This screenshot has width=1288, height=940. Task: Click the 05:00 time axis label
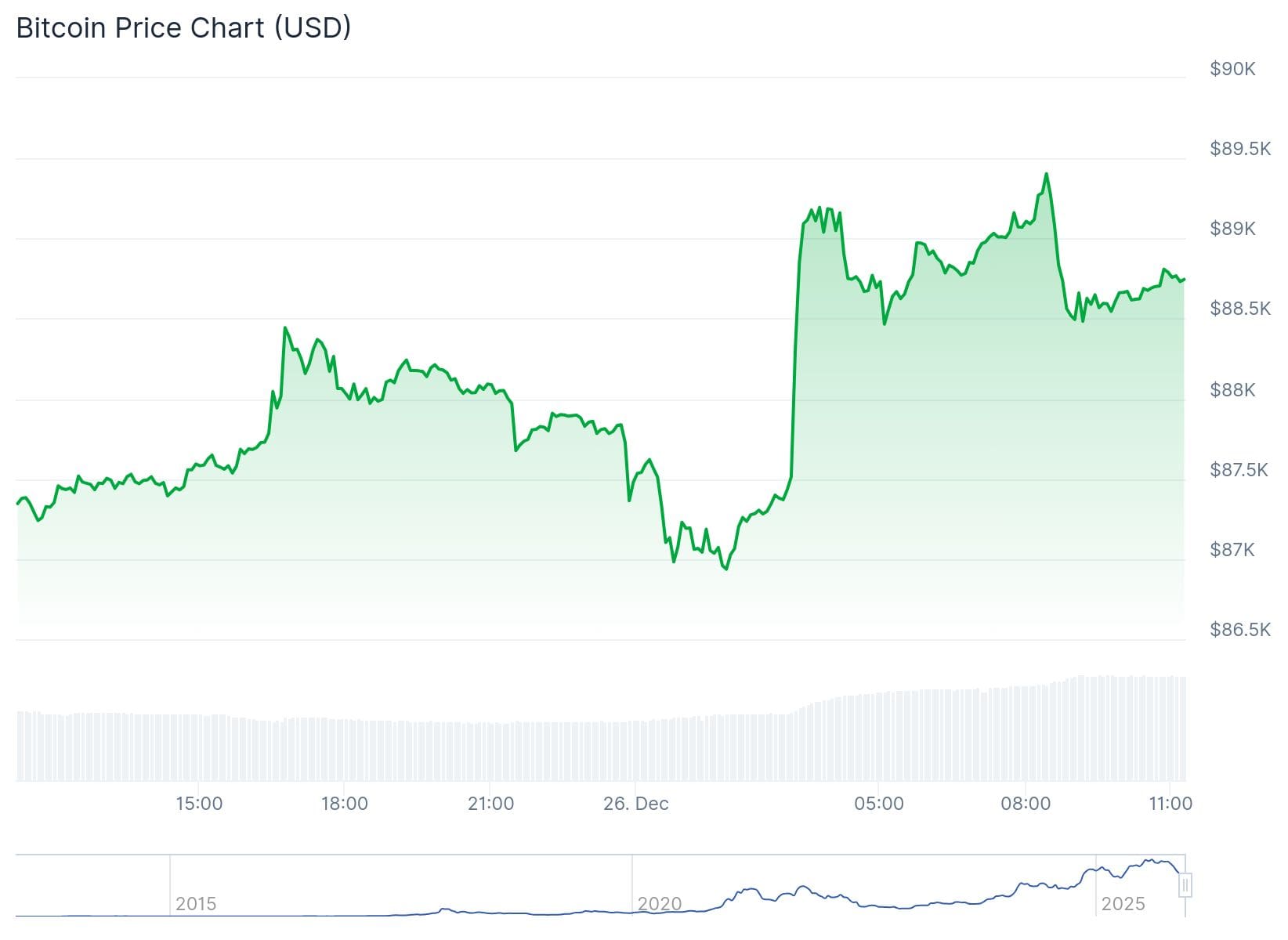click(x=878, y=804)
